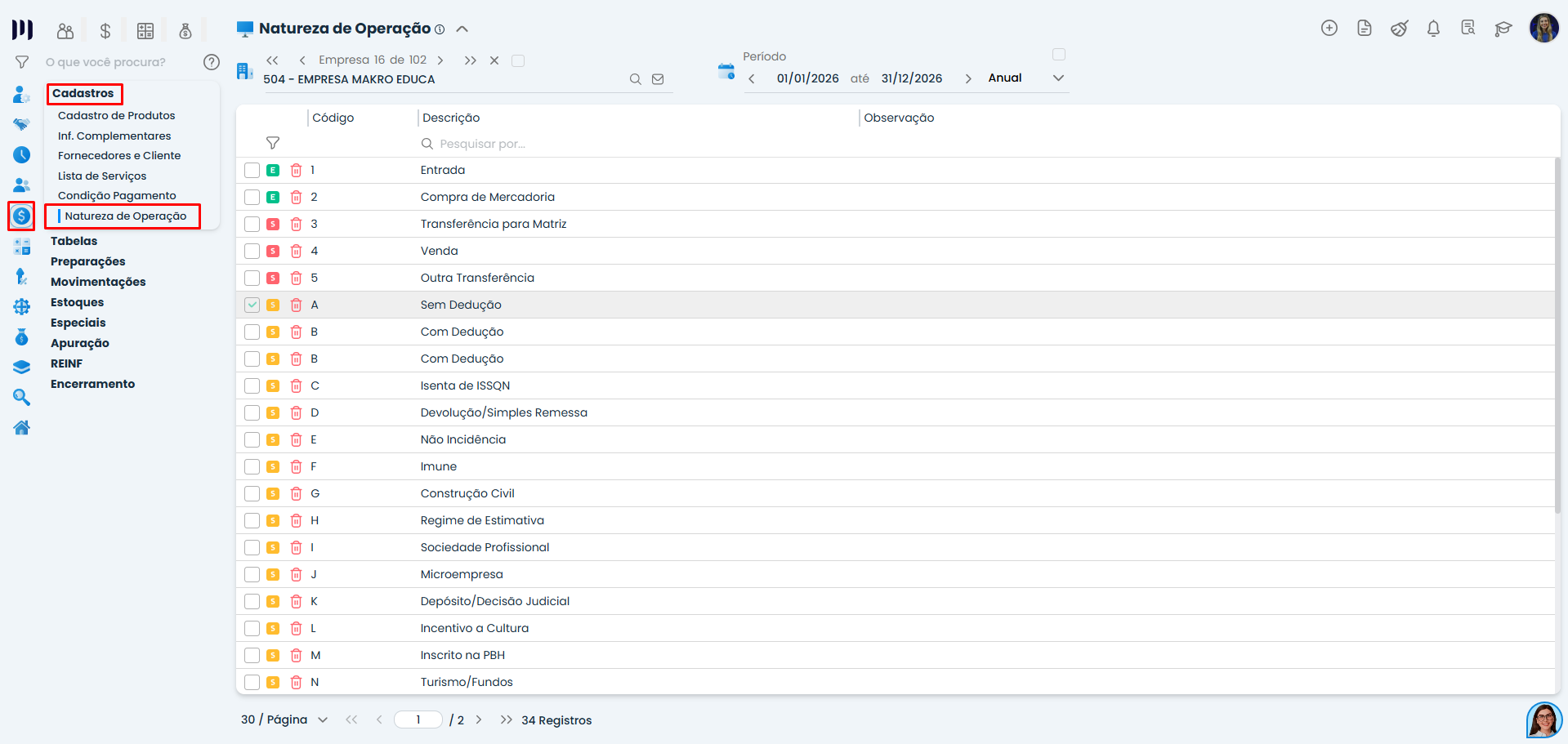Click the graduation cap training icon

(x=1503, y=29)
